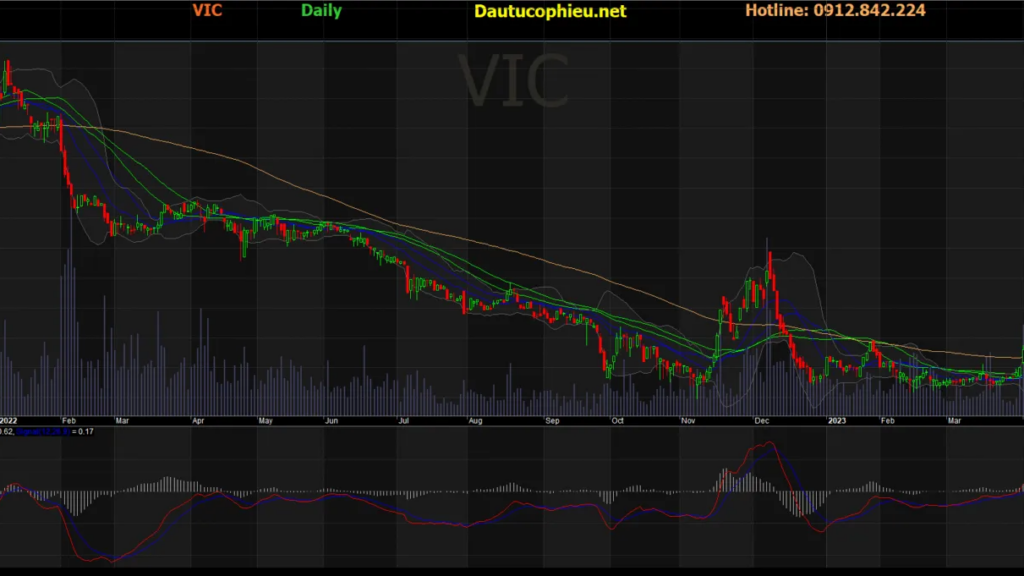Select the Aug label on time axis

[x=475, y=421]
